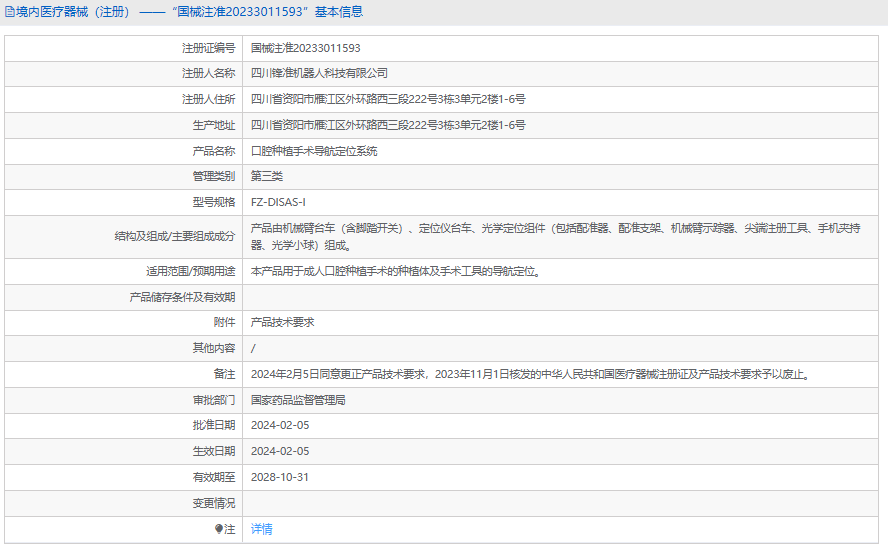Click the intended use text 本产品用于成人口腔种植手术
888x549 pixels.
[x=396, y=271]
